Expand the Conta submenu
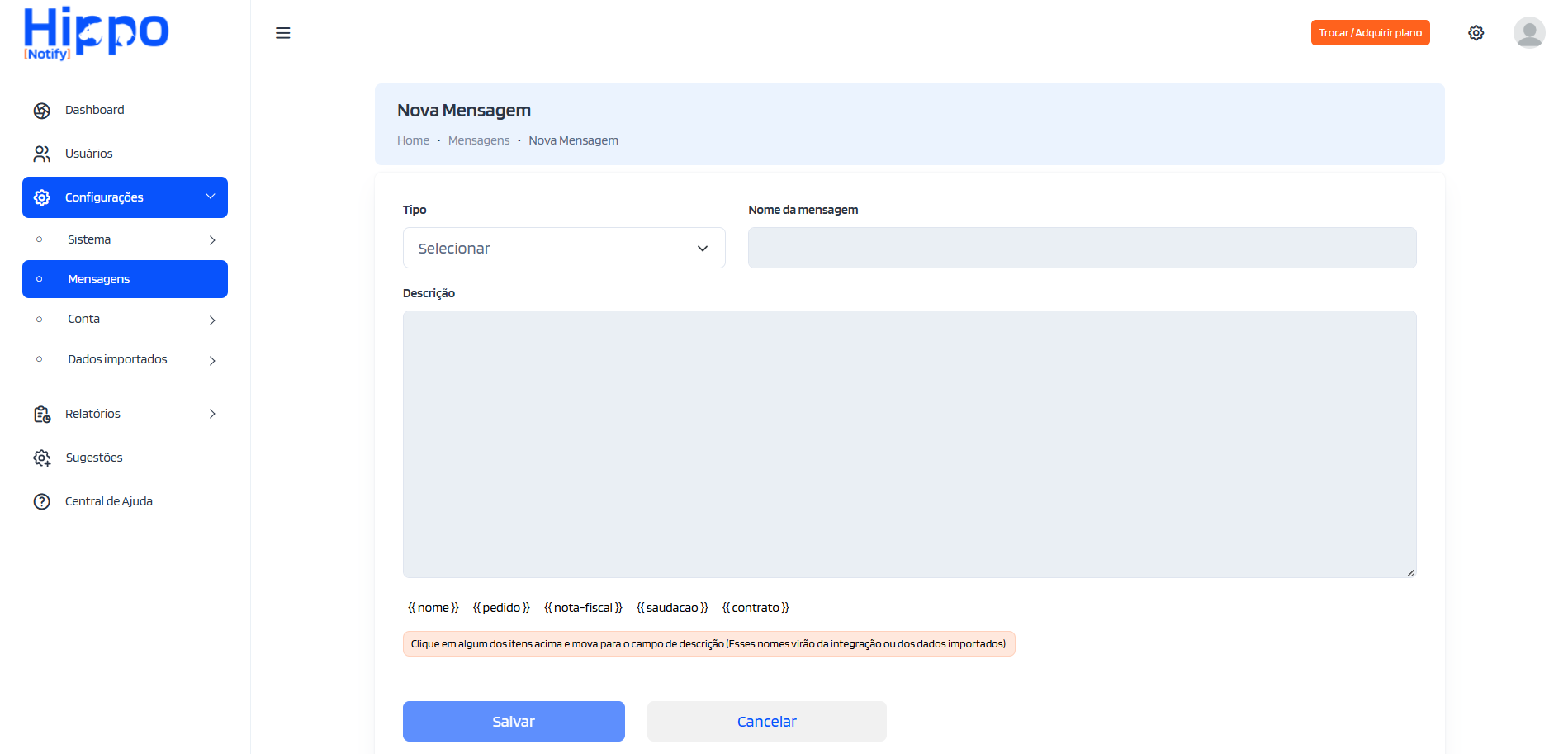The width and height of the screenshot is (1568, 754). tap(212, 320)
